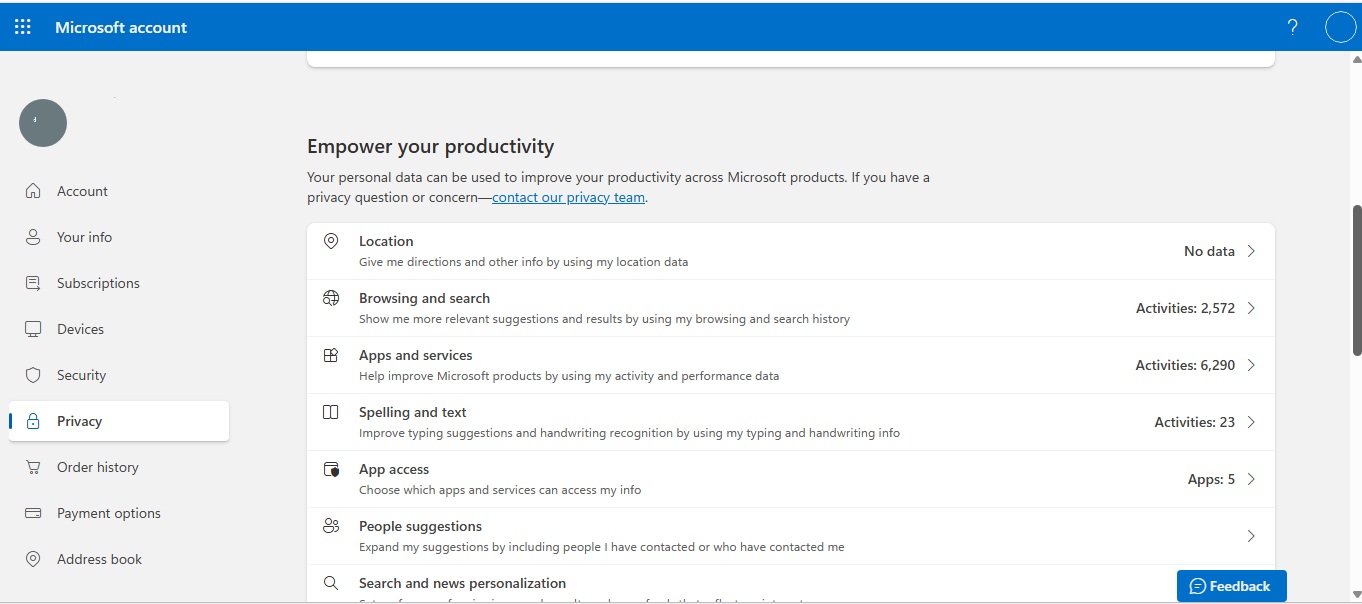Click 'Activities: 23' value

click(x=1194, y=422)
